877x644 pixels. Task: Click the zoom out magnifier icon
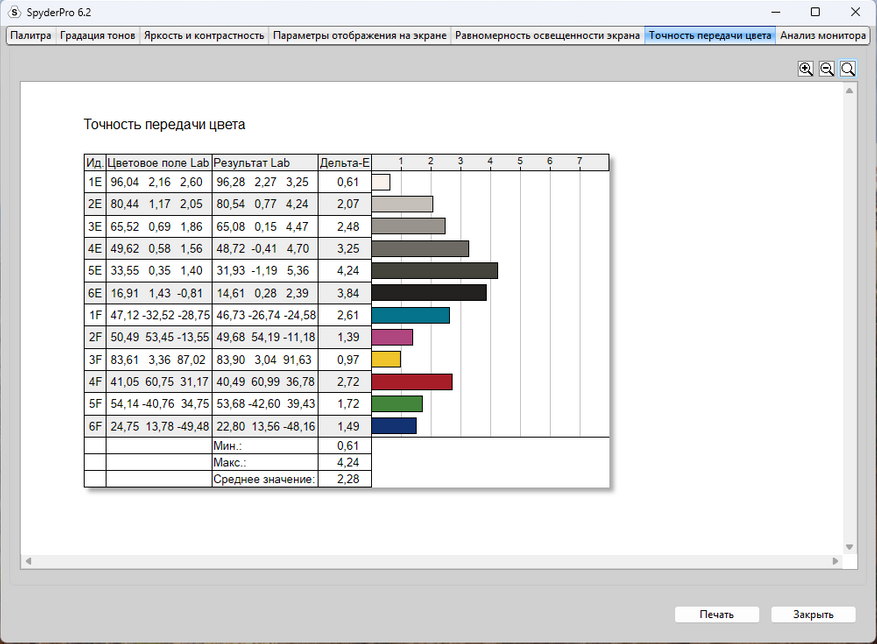827,69
